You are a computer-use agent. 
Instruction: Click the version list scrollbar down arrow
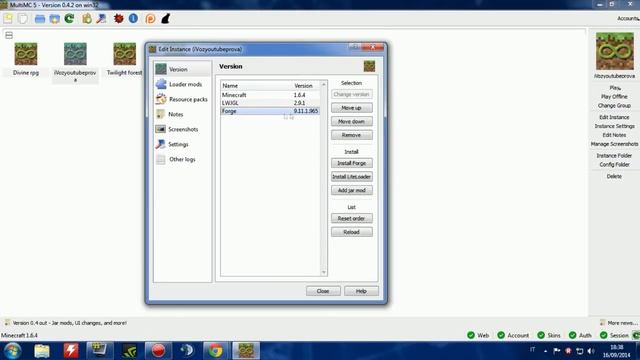point(324,272)
